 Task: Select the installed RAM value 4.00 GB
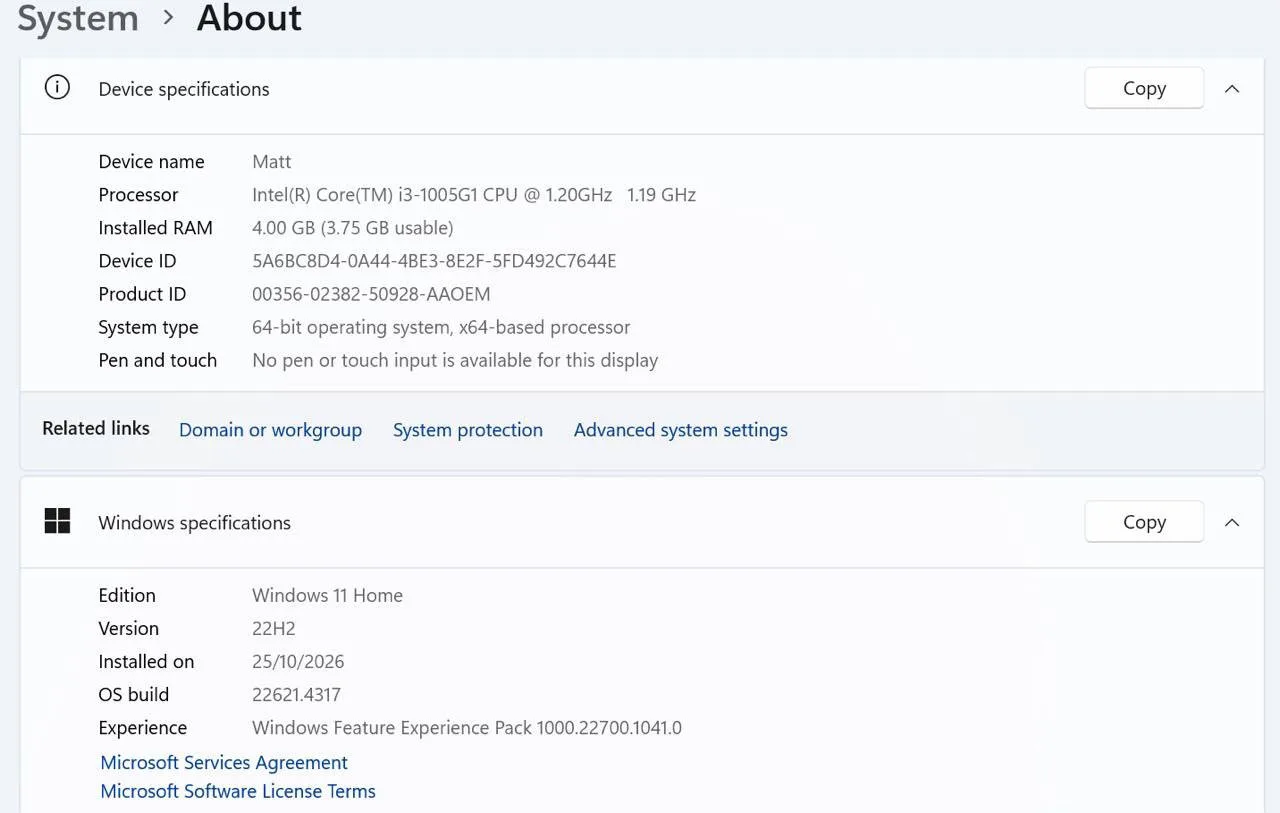click(353, 228)
